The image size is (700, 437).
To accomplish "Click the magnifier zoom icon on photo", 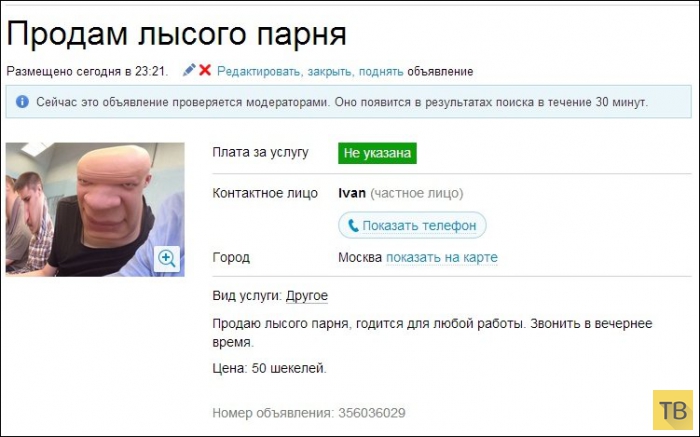I will (x=167, y=258).
